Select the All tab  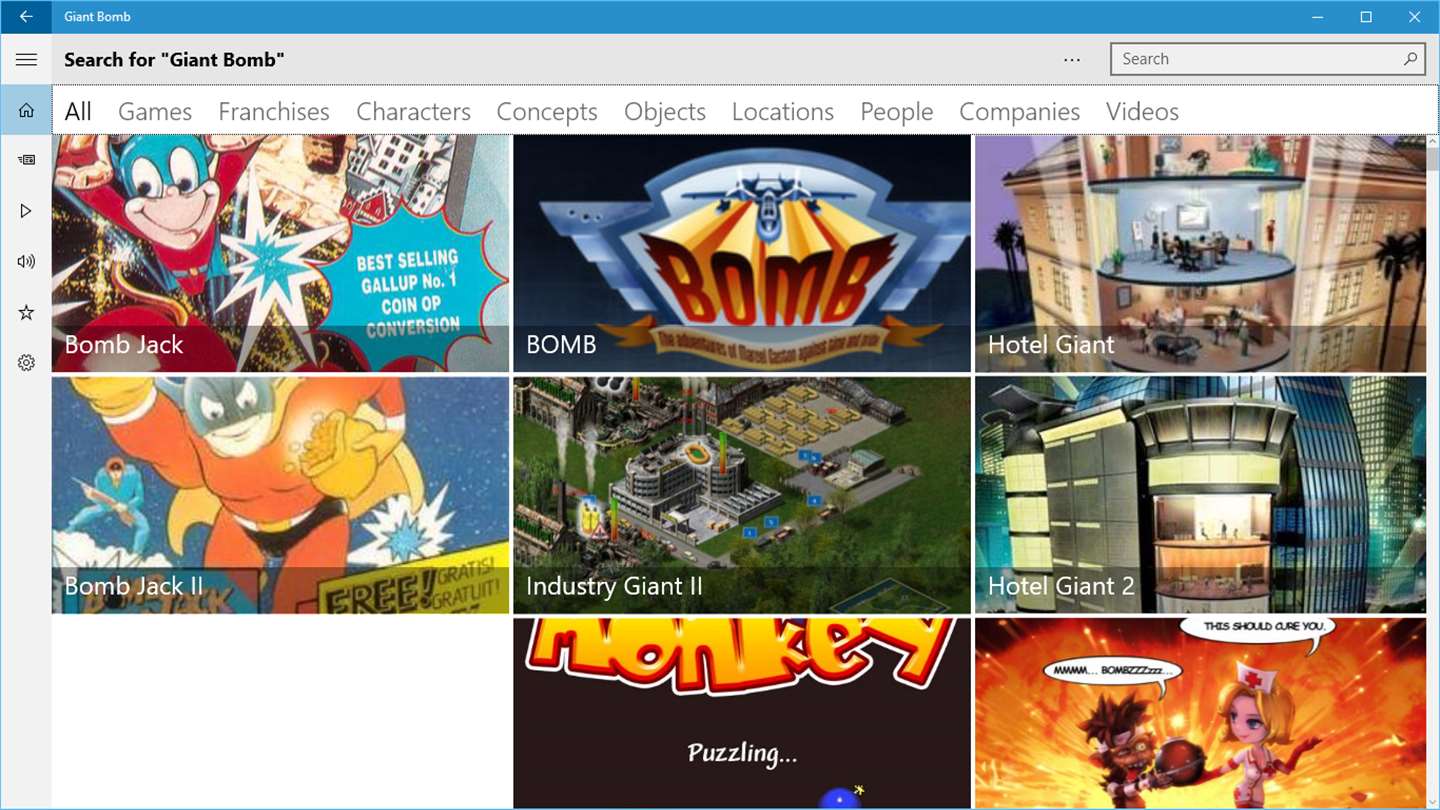pos(78,111)
